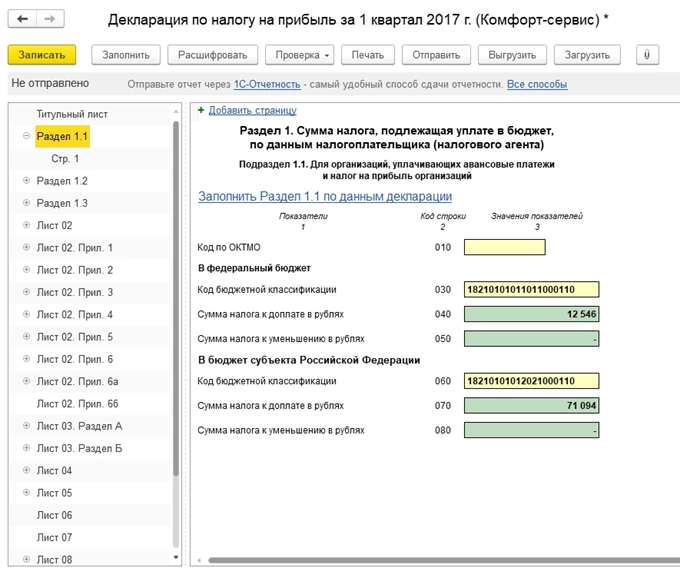The image size is (680, 568).
Task: Select Стр. 1 under Раздел 1.1
Action: tap(65, 159)
